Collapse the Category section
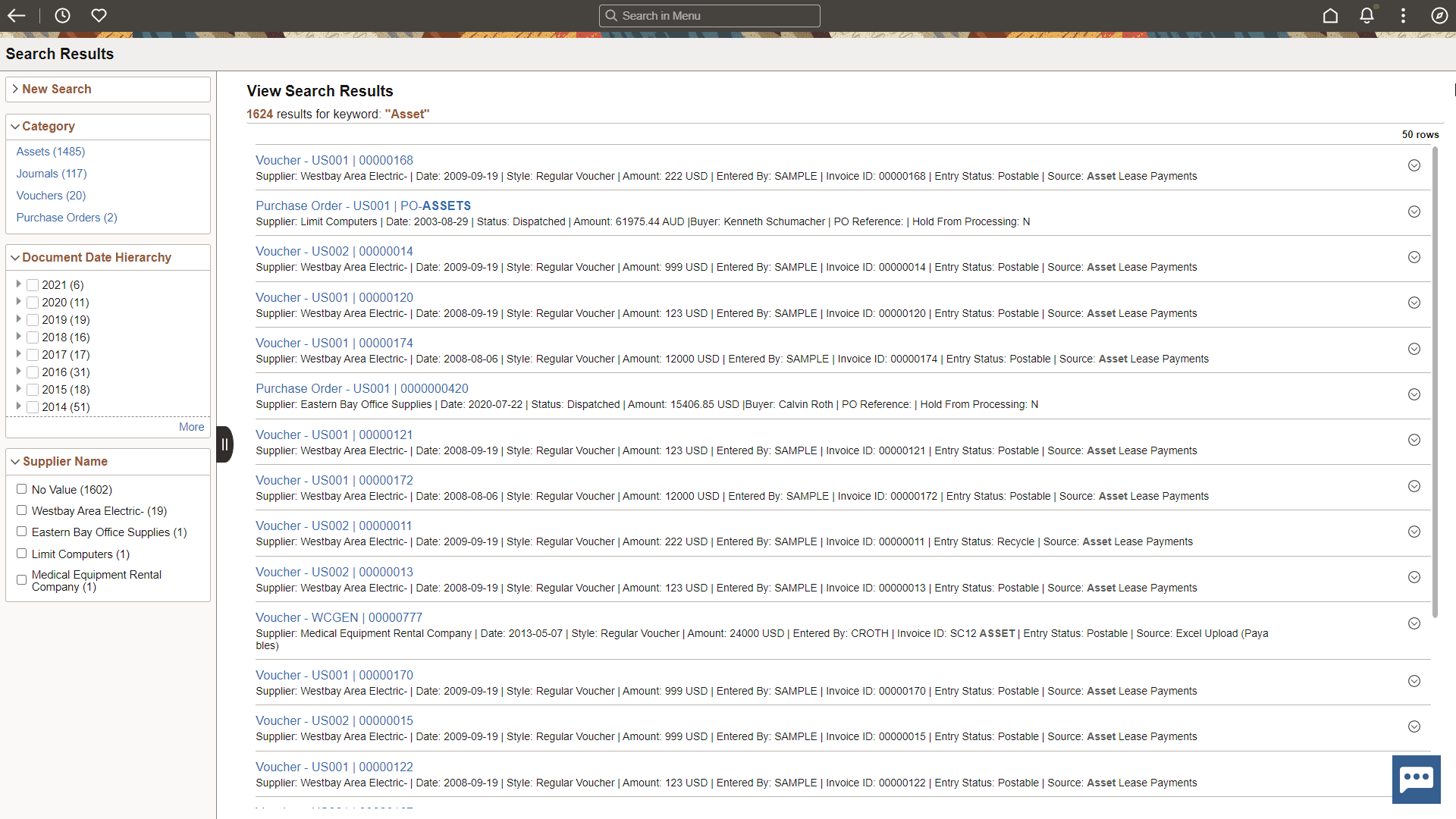The width and height of the screenshot is (1456, 819). (x=15, y=126)
